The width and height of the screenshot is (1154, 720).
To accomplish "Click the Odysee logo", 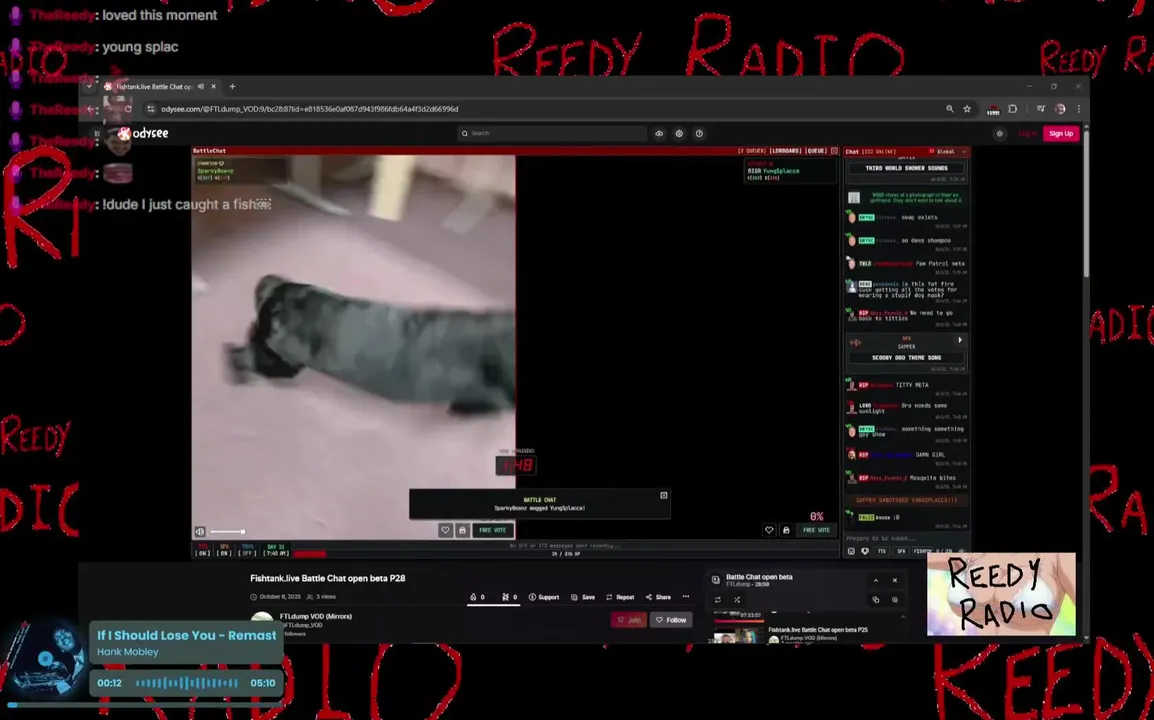I will point(144,133).
